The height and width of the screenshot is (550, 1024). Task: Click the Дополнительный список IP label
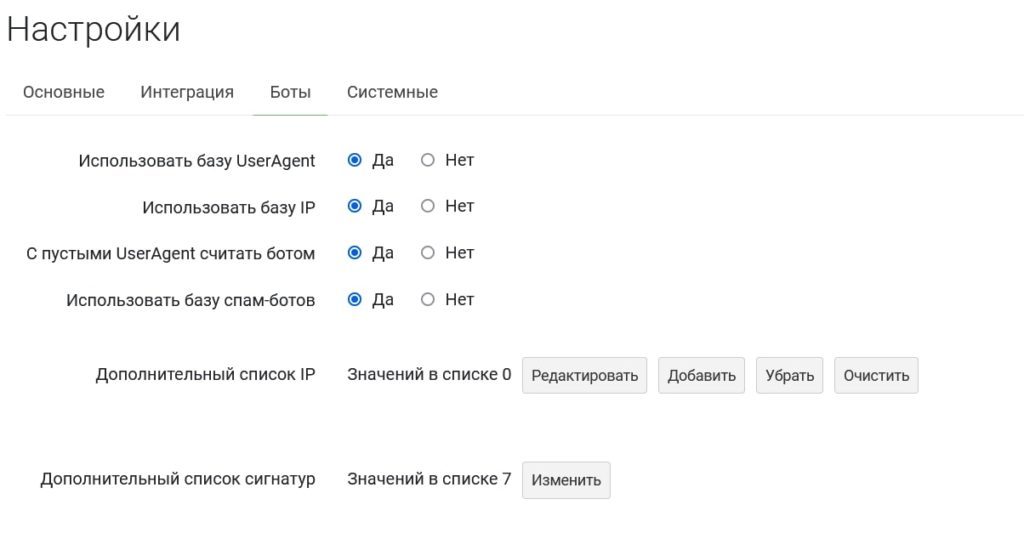click(x=205, y=375)
